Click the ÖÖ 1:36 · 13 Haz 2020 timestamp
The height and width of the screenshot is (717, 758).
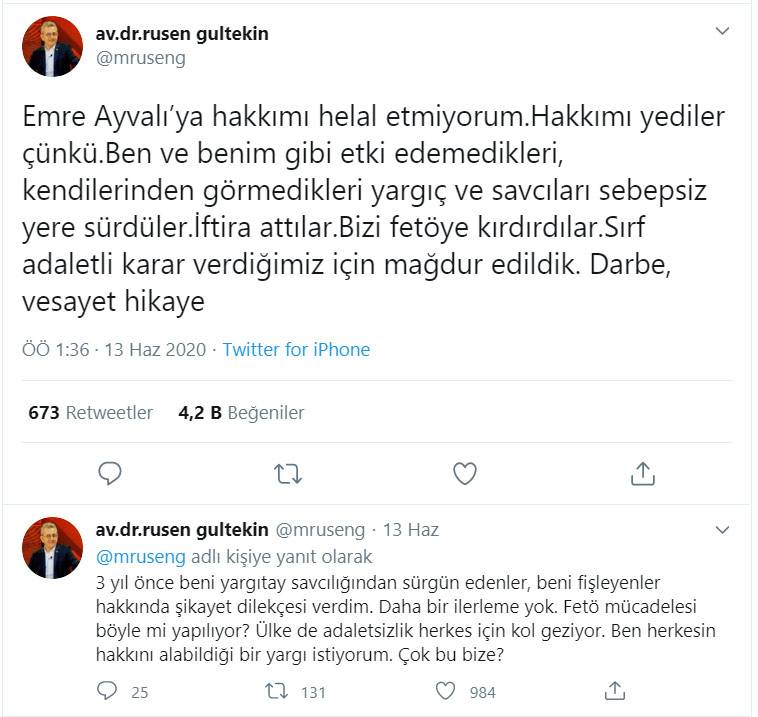tap(114, 350)
